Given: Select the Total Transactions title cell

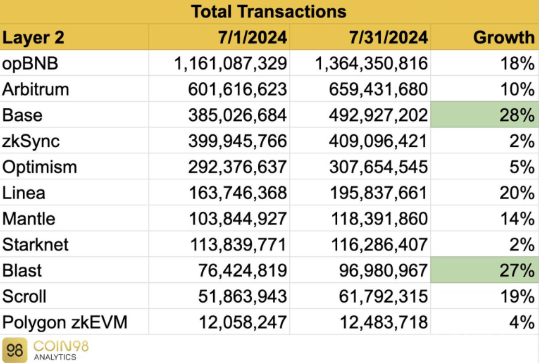Looking at the screenshot, I should (x=270, y=12).
